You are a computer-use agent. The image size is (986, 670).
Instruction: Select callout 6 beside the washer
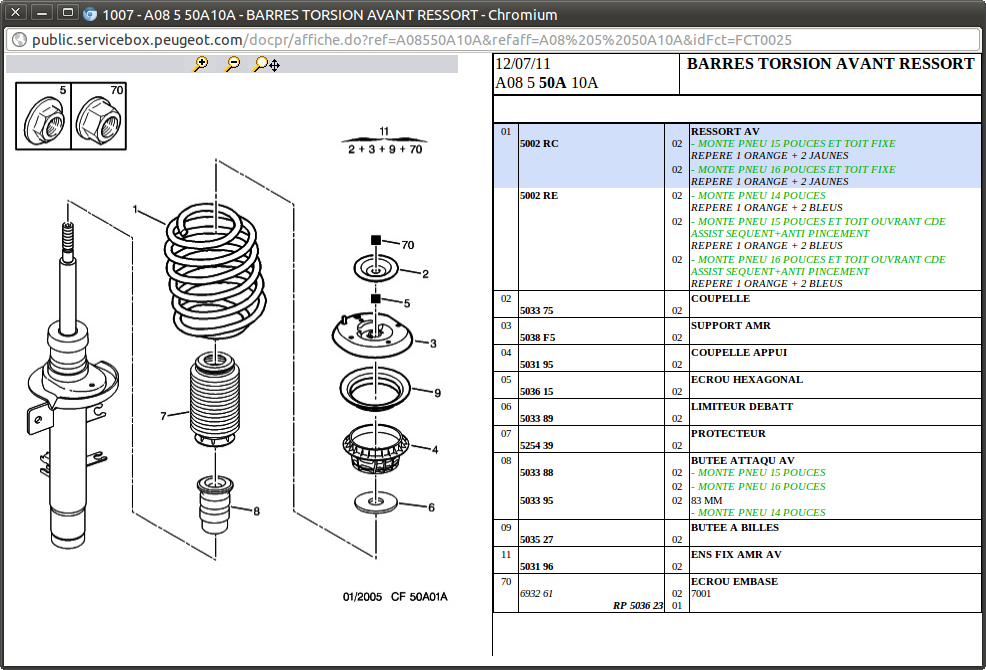431,507
